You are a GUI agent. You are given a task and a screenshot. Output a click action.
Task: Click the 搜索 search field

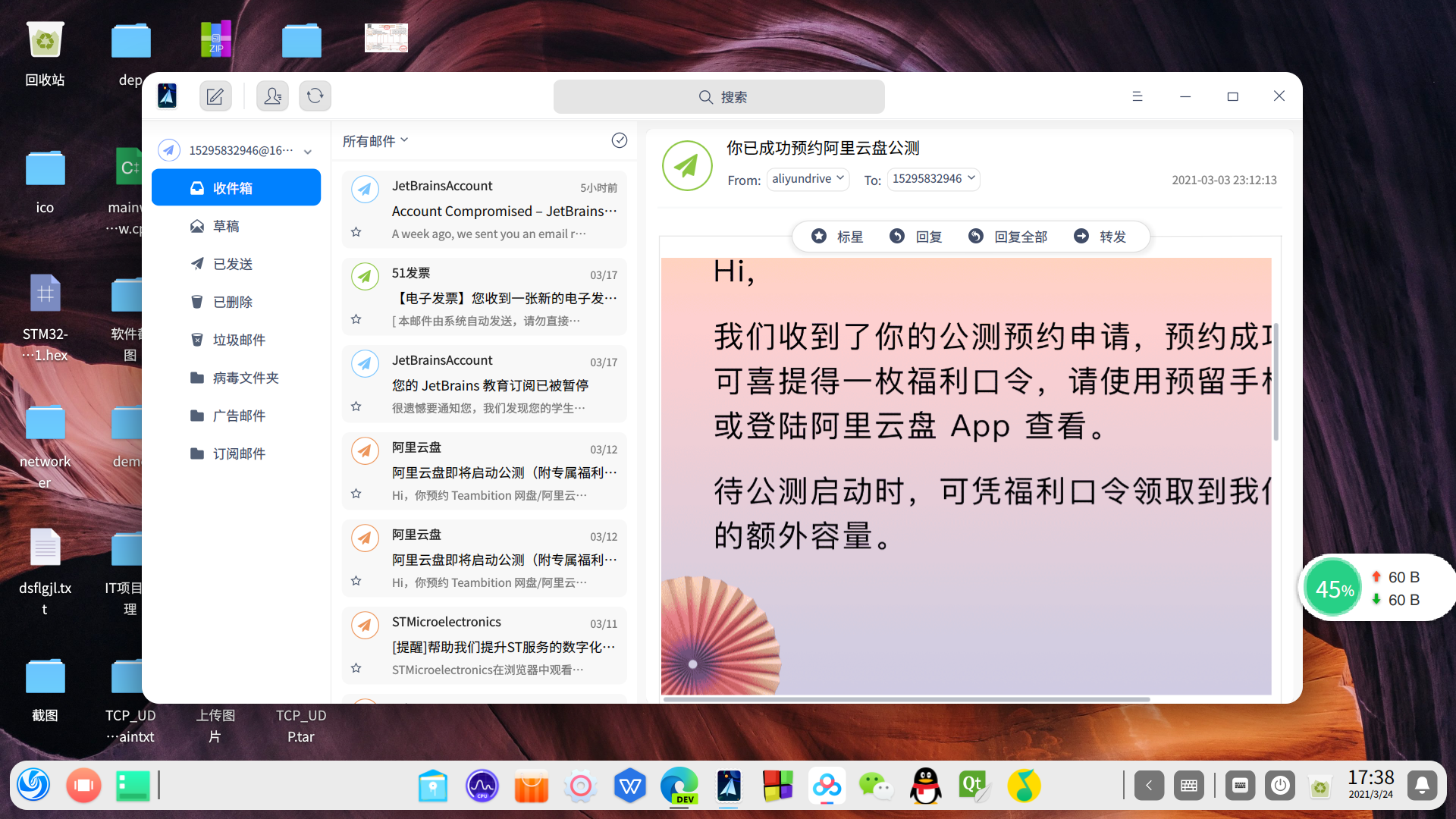[719, 97]
